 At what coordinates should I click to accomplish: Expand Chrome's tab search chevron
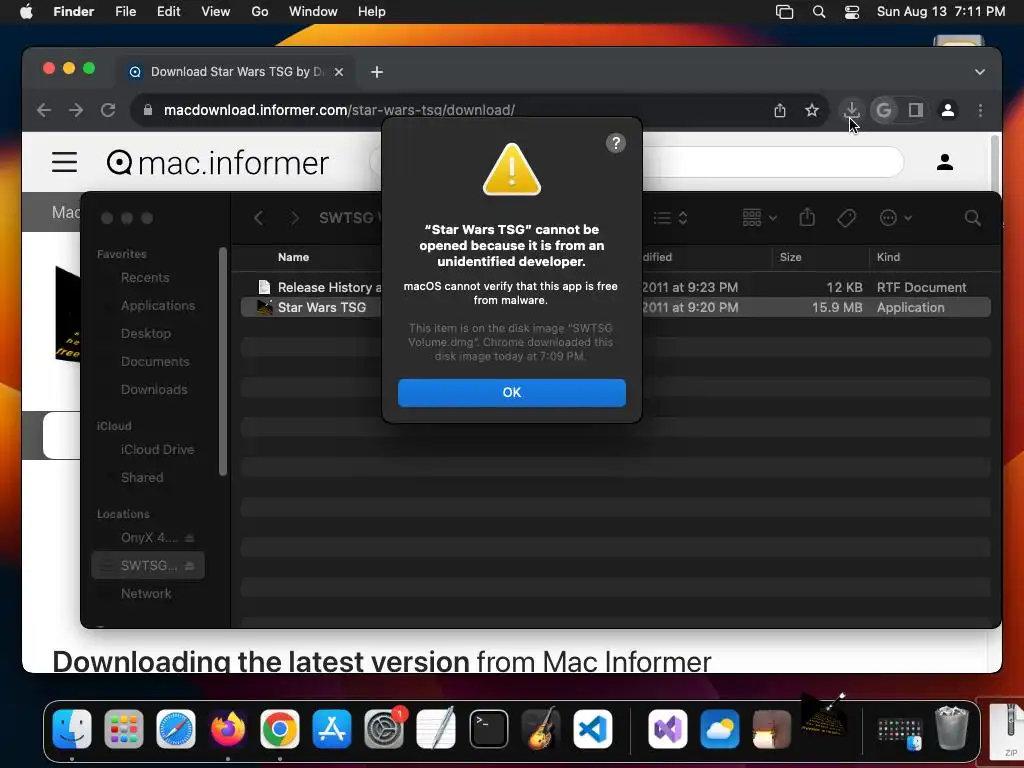point(979,72)
